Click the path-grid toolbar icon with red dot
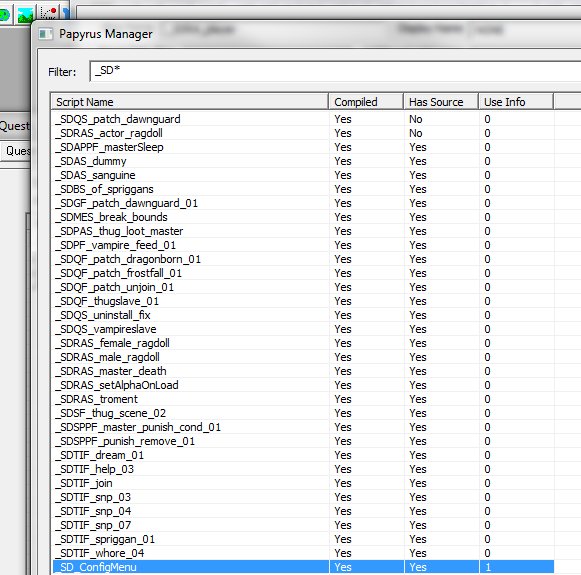 48,13
